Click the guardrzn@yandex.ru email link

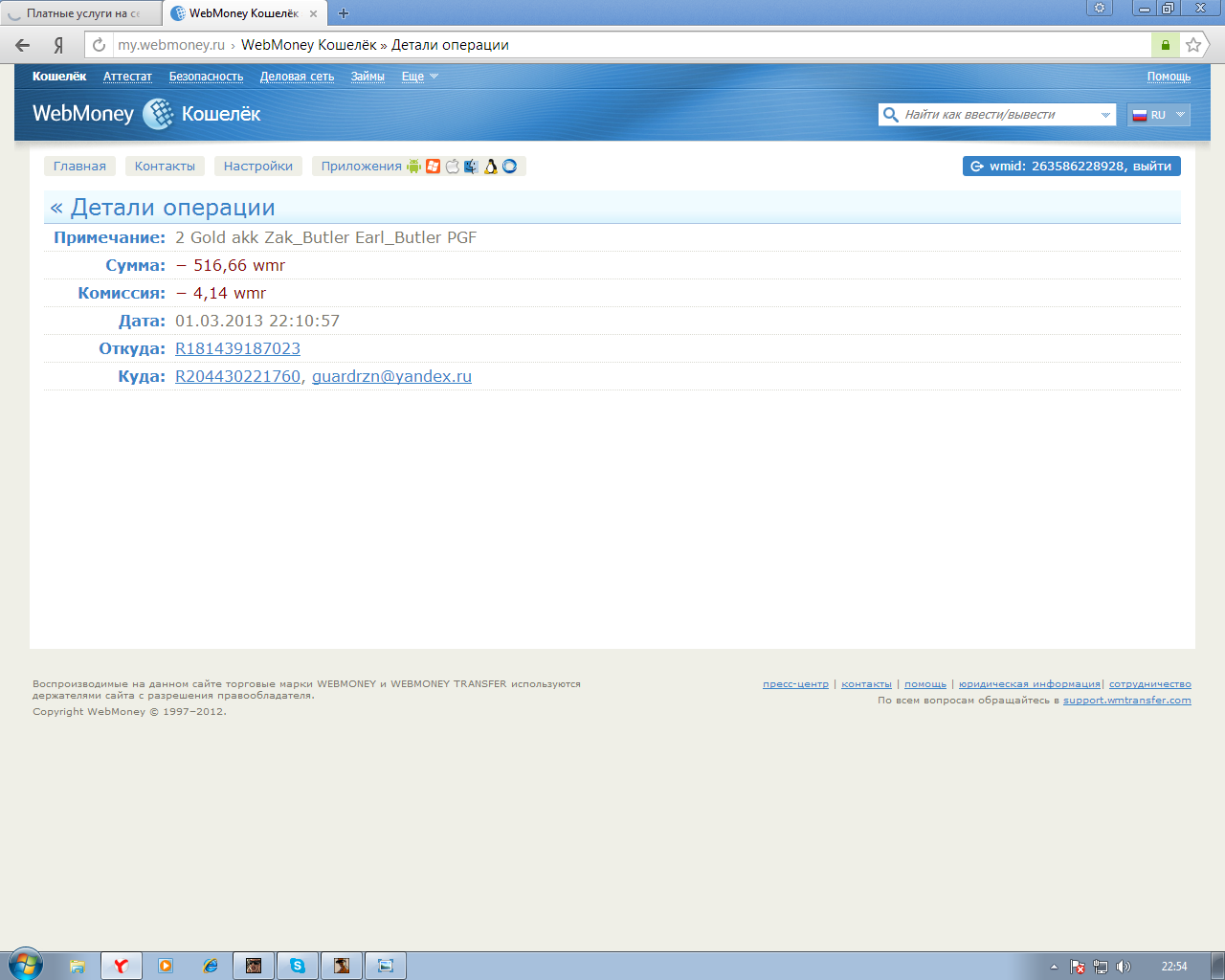[x=391, y=377]
